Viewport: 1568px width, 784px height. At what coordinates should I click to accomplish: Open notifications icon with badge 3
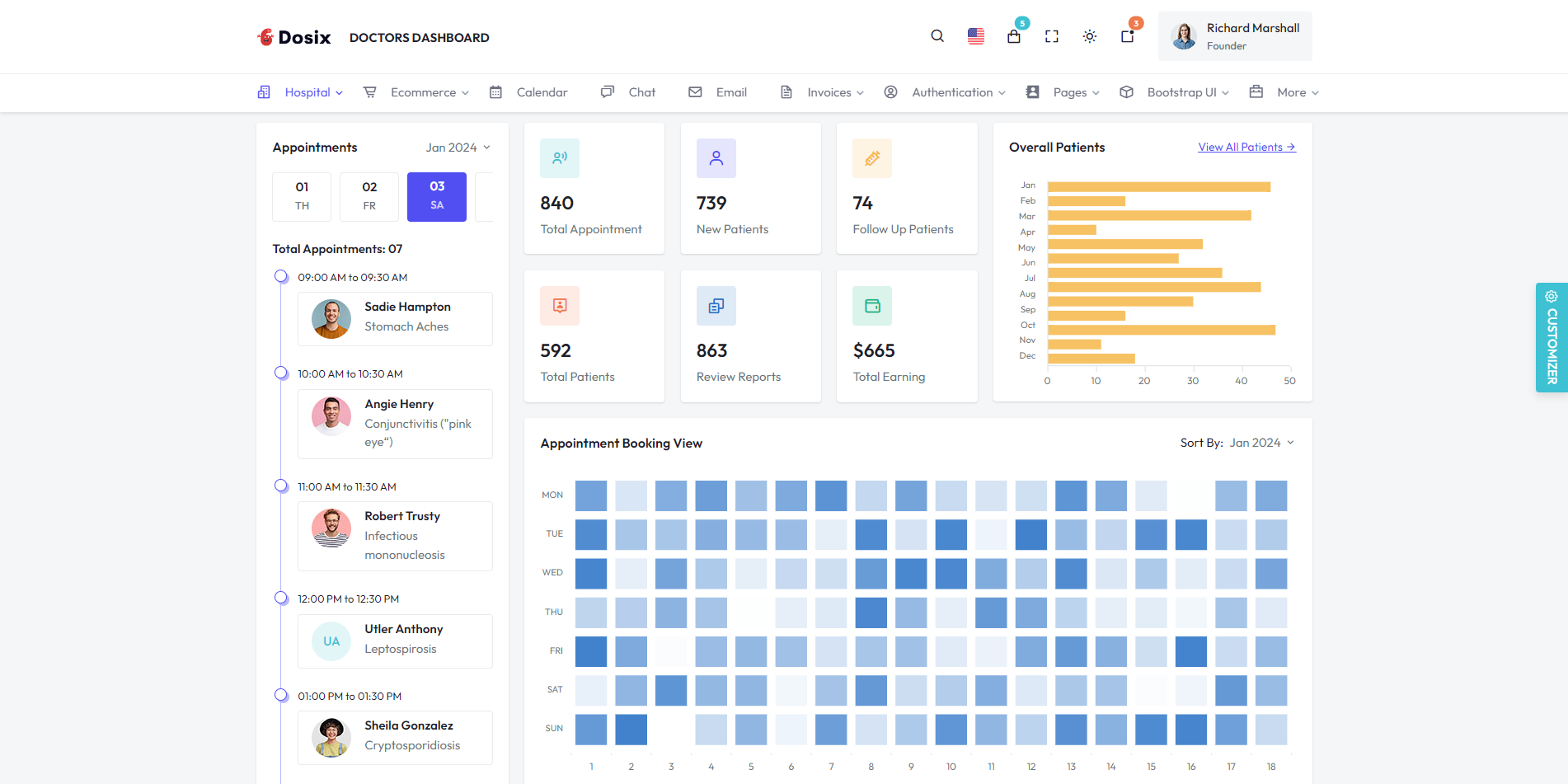click(x=1128, y=36)
